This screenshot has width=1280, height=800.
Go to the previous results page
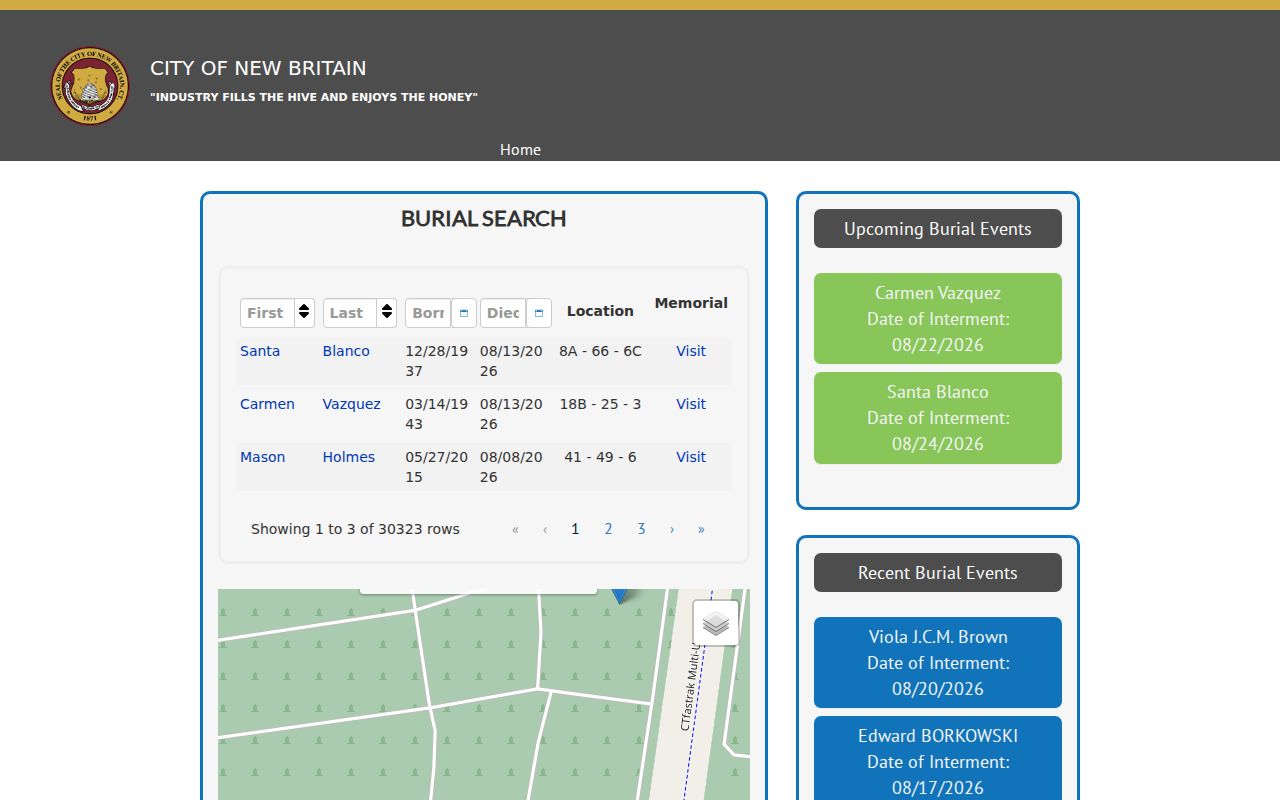(545, 529)
